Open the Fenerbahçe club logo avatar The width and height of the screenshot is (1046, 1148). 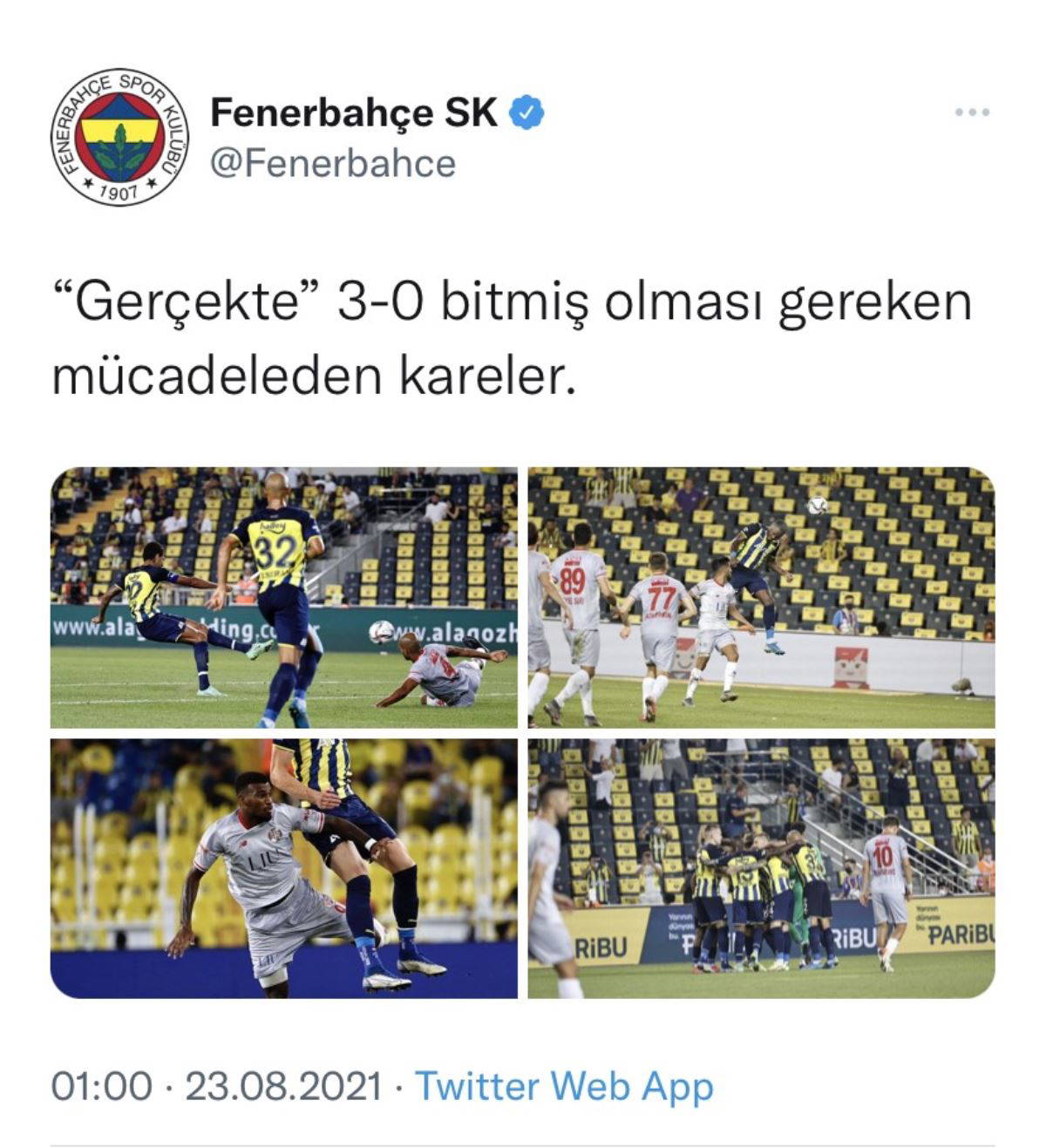click(x=119, y=138)
